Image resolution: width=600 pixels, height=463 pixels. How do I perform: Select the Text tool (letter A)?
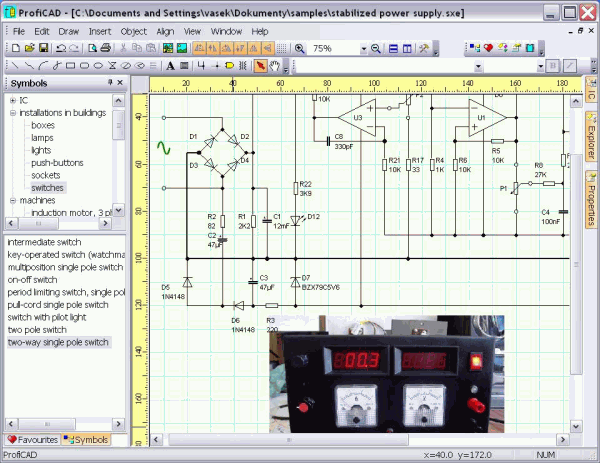tap(170, 66)
